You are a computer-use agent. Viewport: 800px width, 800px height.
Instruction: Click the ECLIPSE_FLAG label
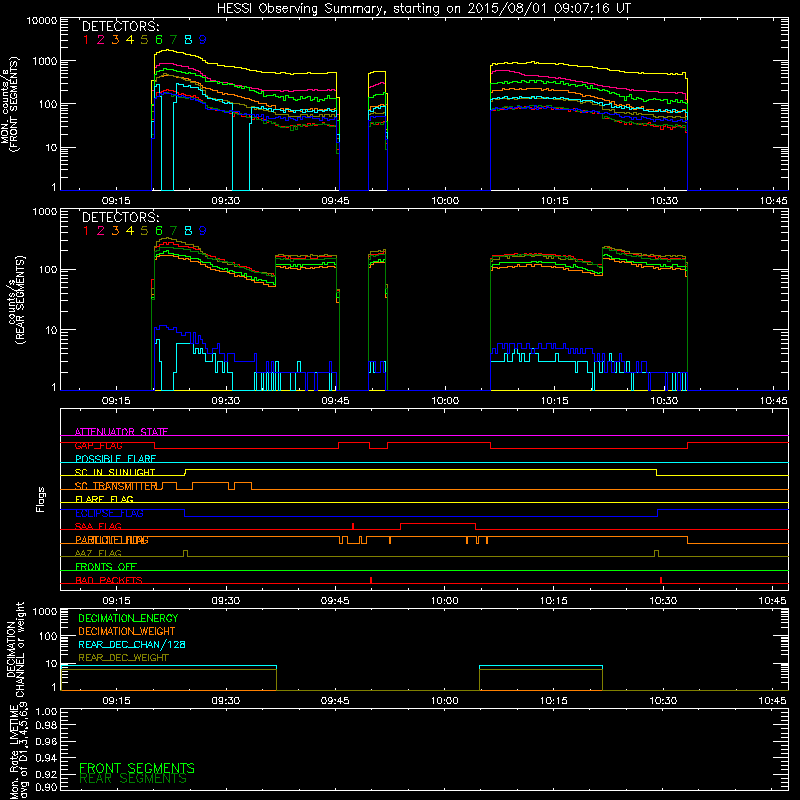[x=109, y=513]
